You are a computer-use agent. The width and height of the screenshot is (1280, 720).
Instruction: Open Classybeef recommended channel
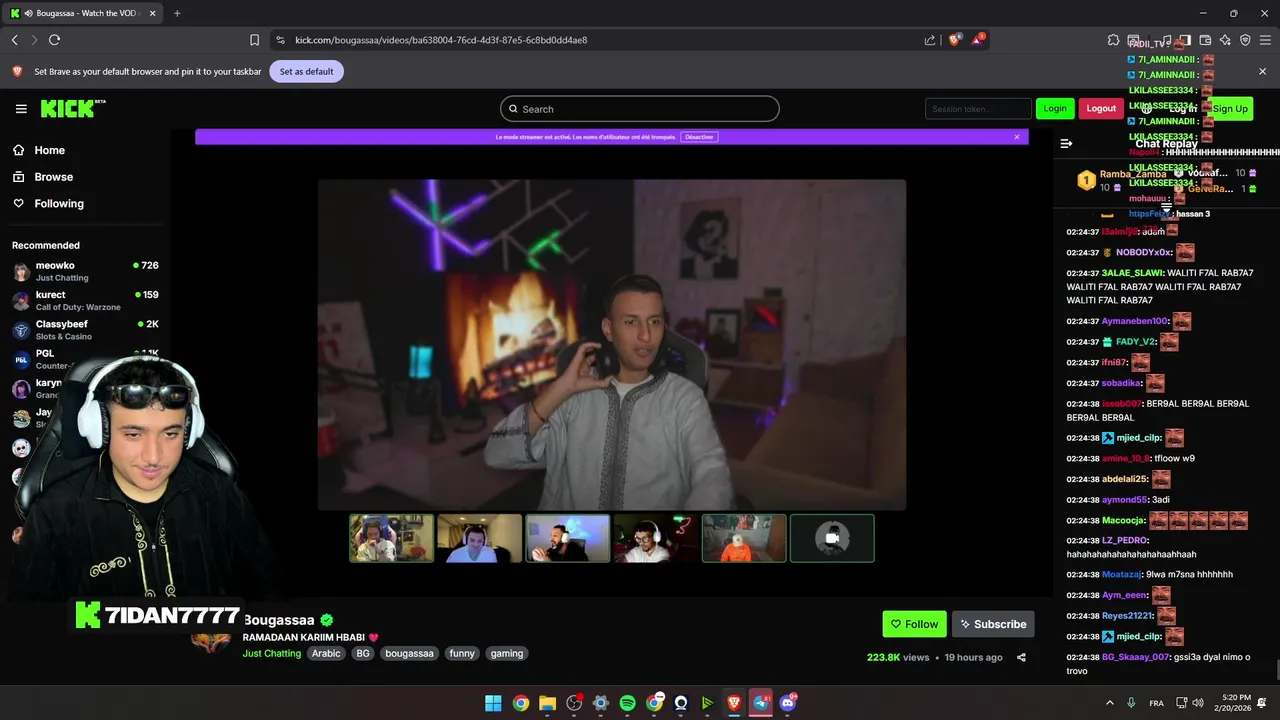85,330
